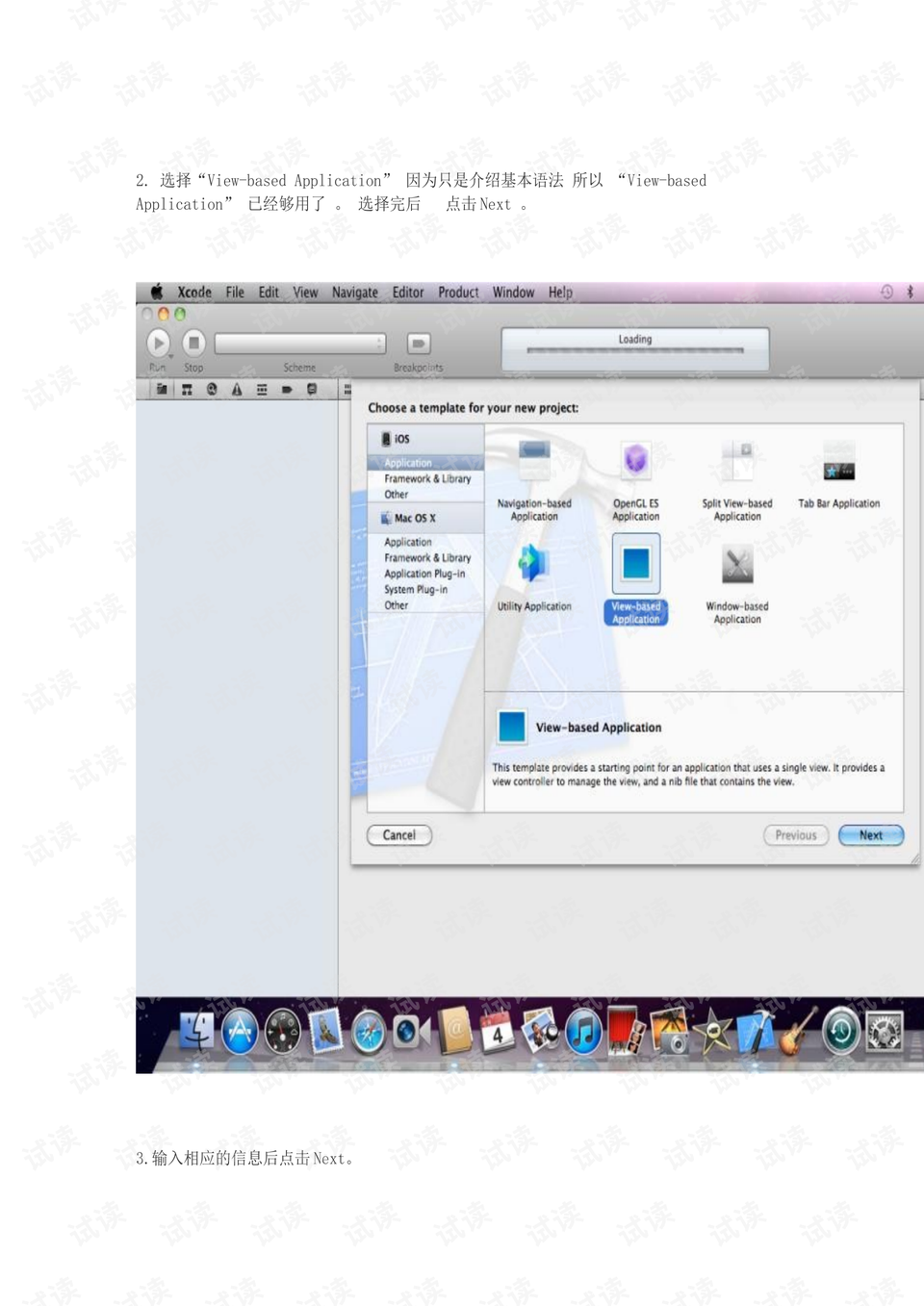Open the Issue navigator warning icon

237,390
